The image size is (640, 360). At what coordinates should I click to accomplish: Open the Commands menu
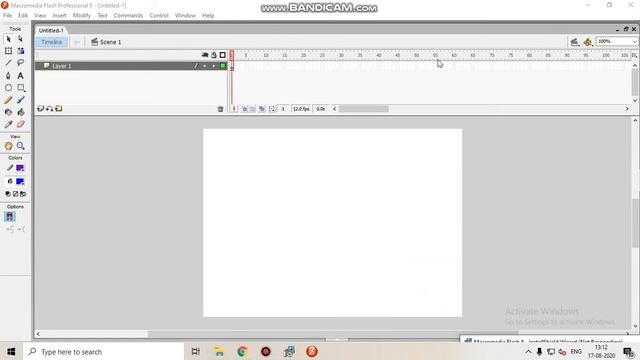128,16
